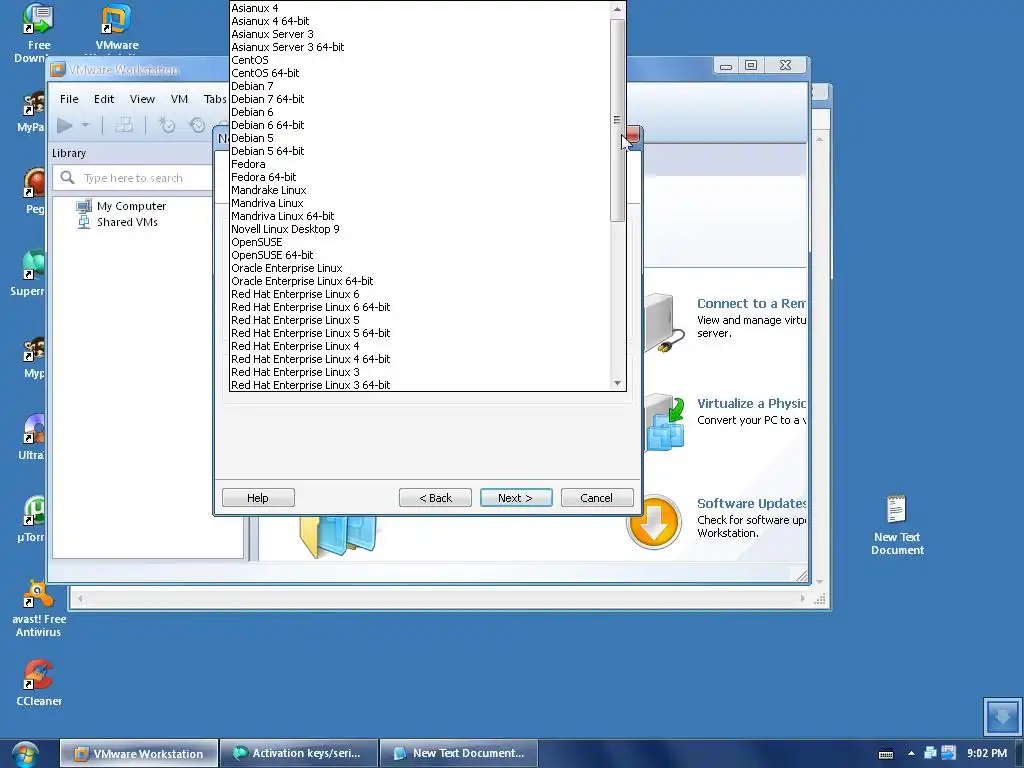The width and height of the screenshot is (1024, 768).
Task: Go back with the < Back button
Action: coord(435,498)
